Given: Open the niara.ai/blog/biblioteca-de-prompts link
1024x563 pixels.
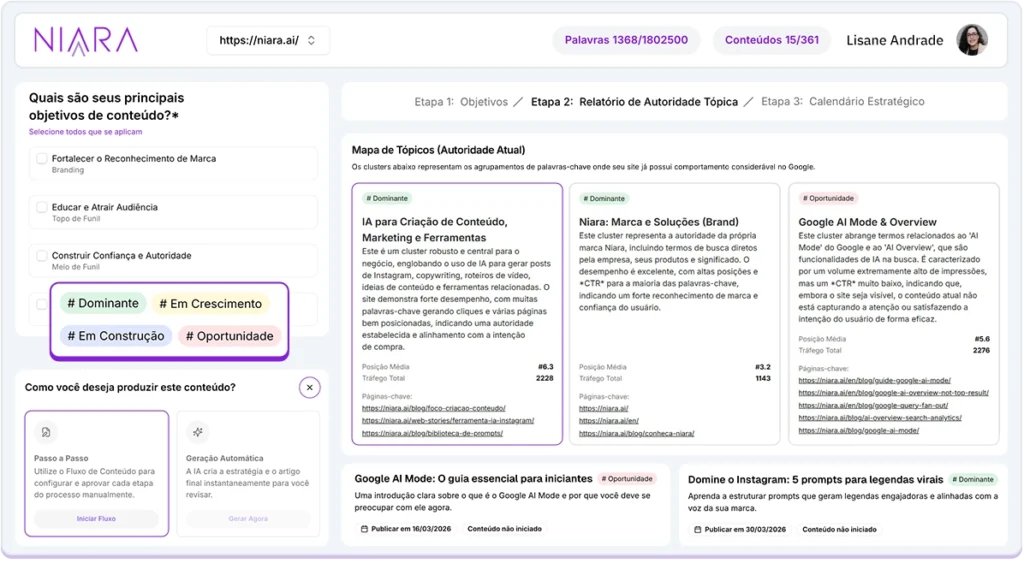Looking at the screenshot, I should click(x=432, y=434).
